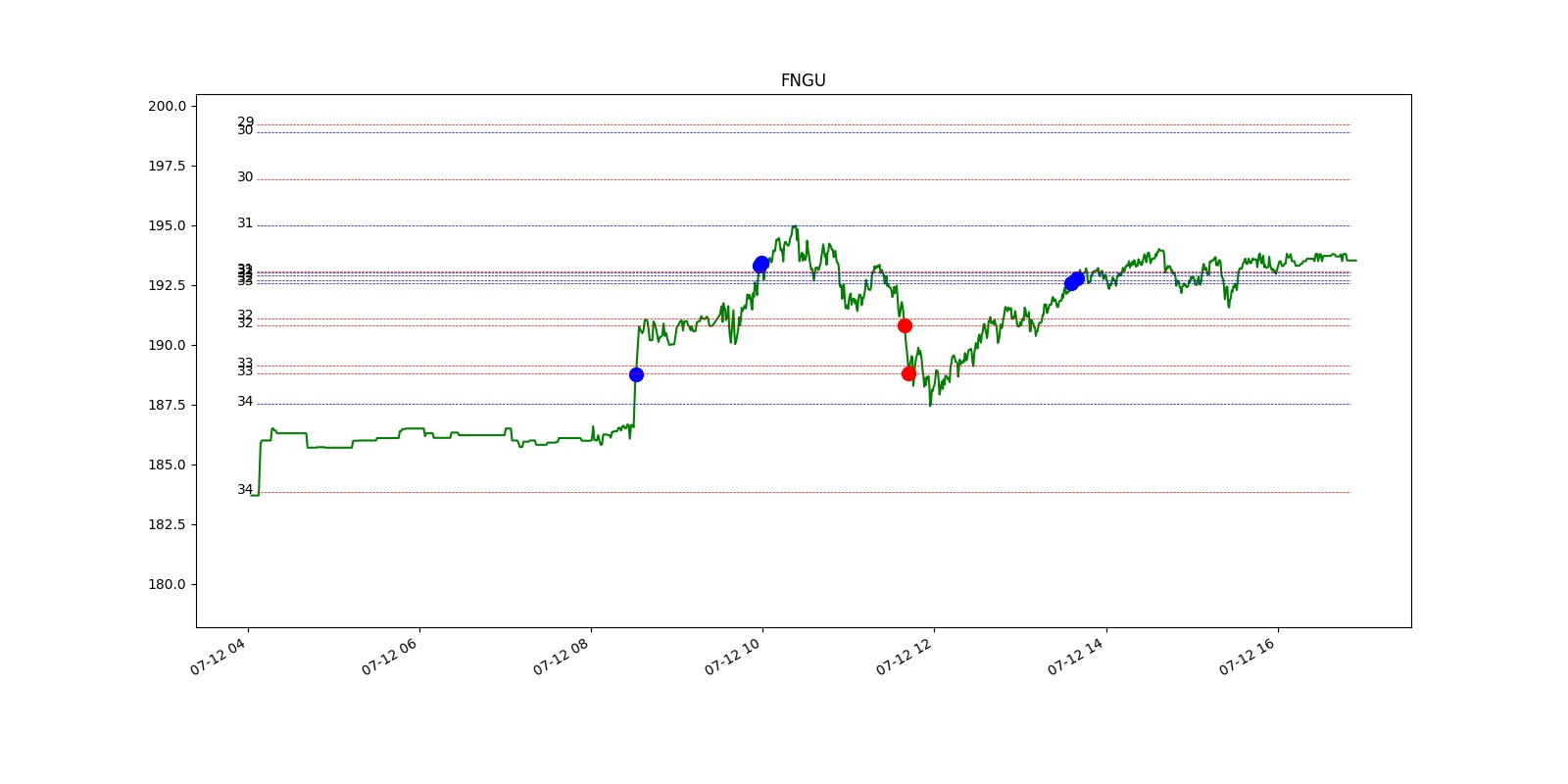Click the red marker on the 32 level line

[905, 325]
